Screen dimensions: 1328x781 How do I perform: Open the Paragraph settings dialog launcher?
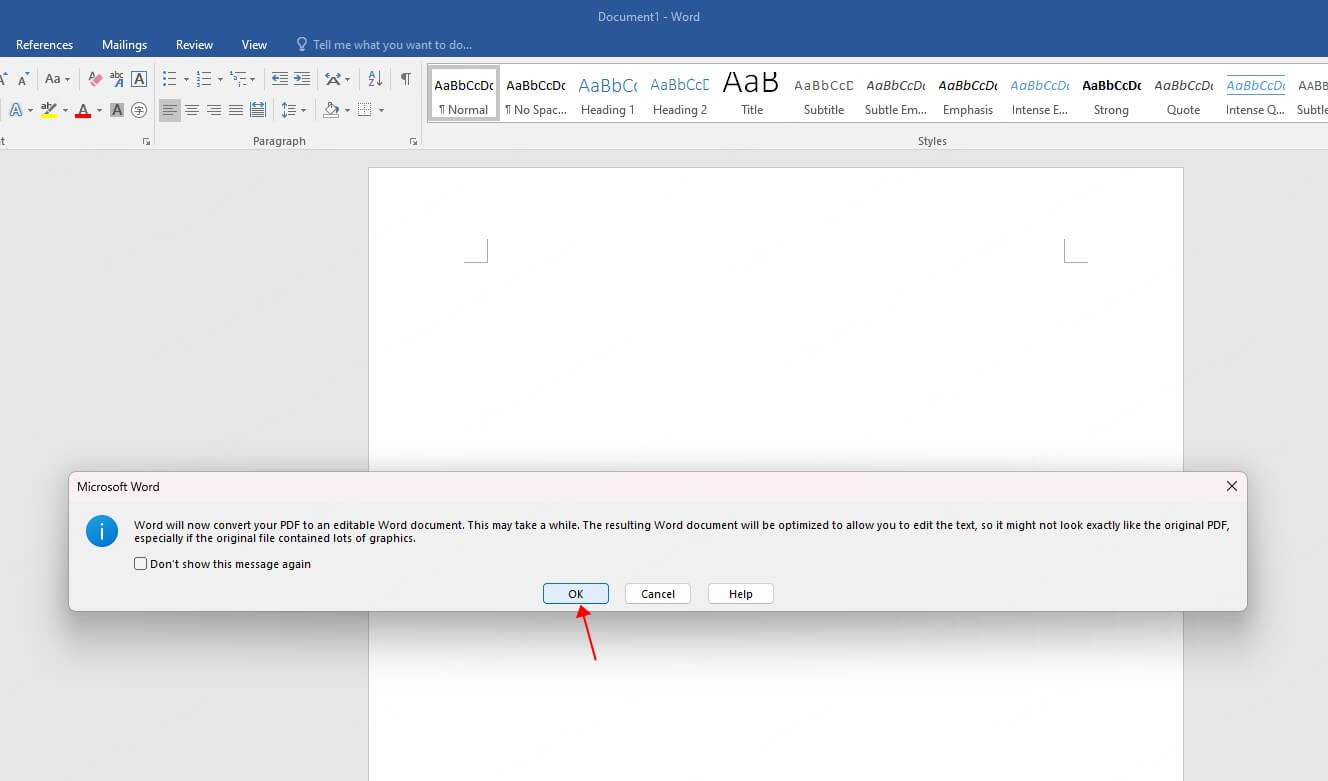(x=413, y=142)
